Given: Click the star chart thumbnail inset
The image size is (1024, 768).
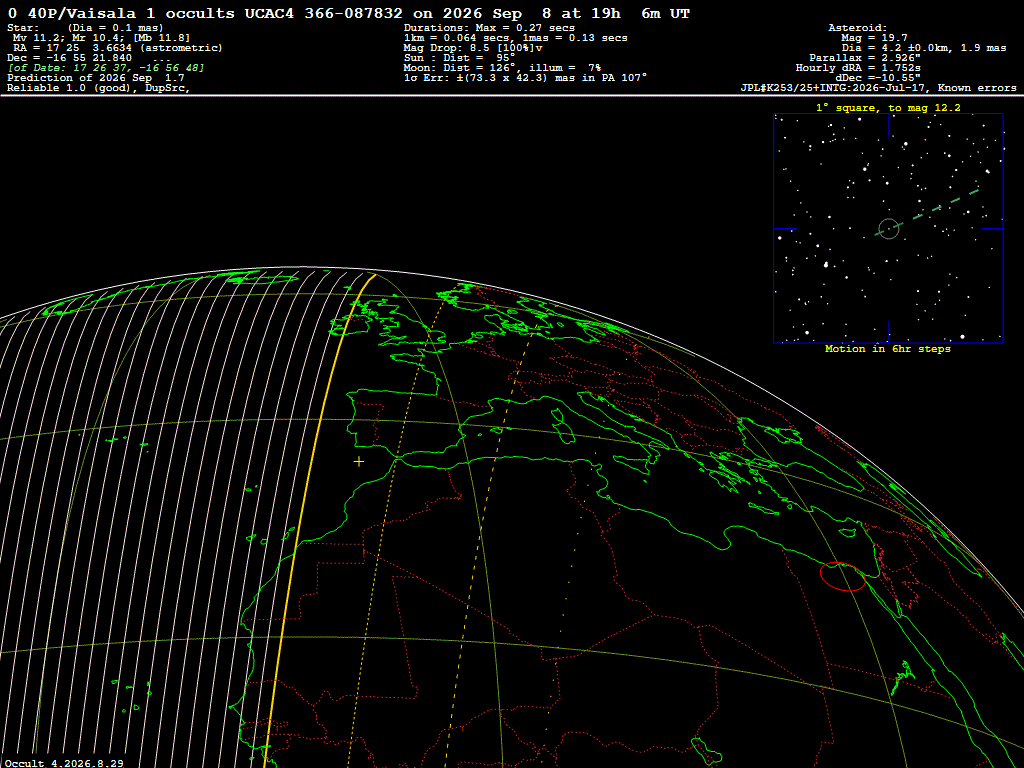Looking at the screenshot, I should pos(888,229).
